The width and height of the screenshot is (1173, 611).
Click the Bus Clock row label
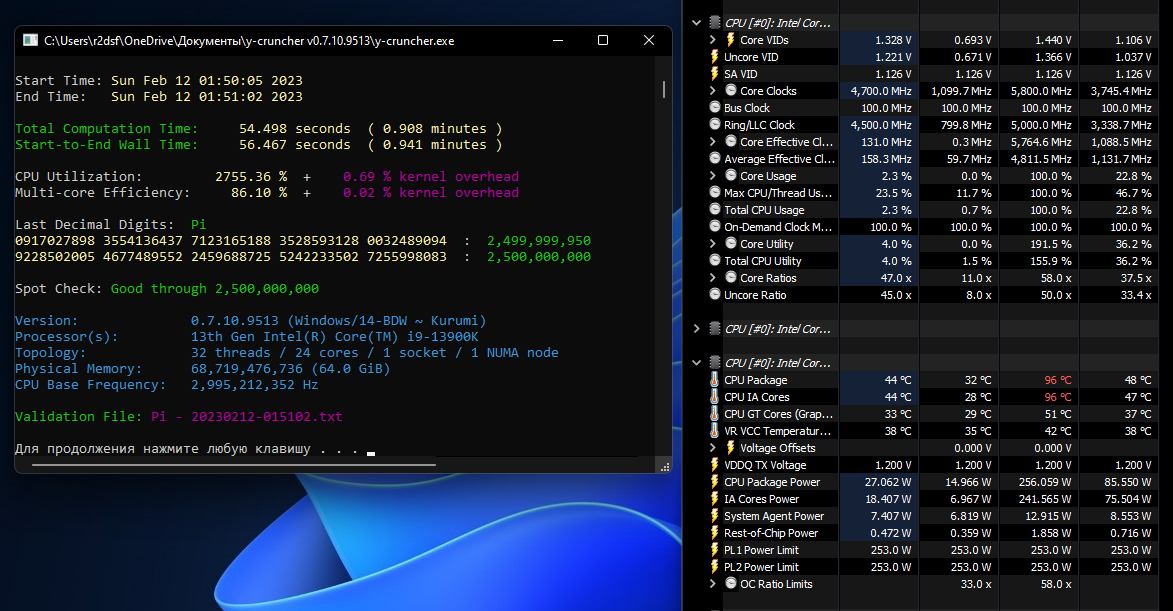tap(747, 108)
